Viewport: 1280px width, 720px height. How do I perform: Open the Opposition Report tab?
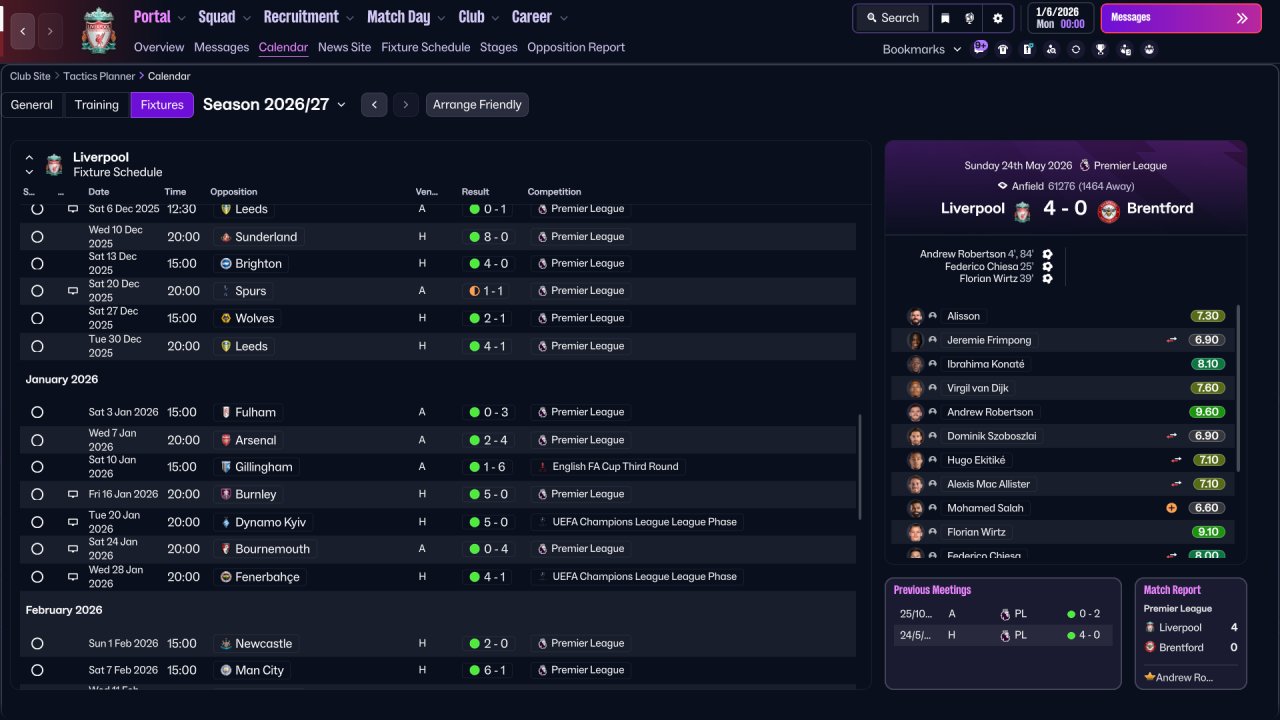pyautogui.click(x=576, y=47)
